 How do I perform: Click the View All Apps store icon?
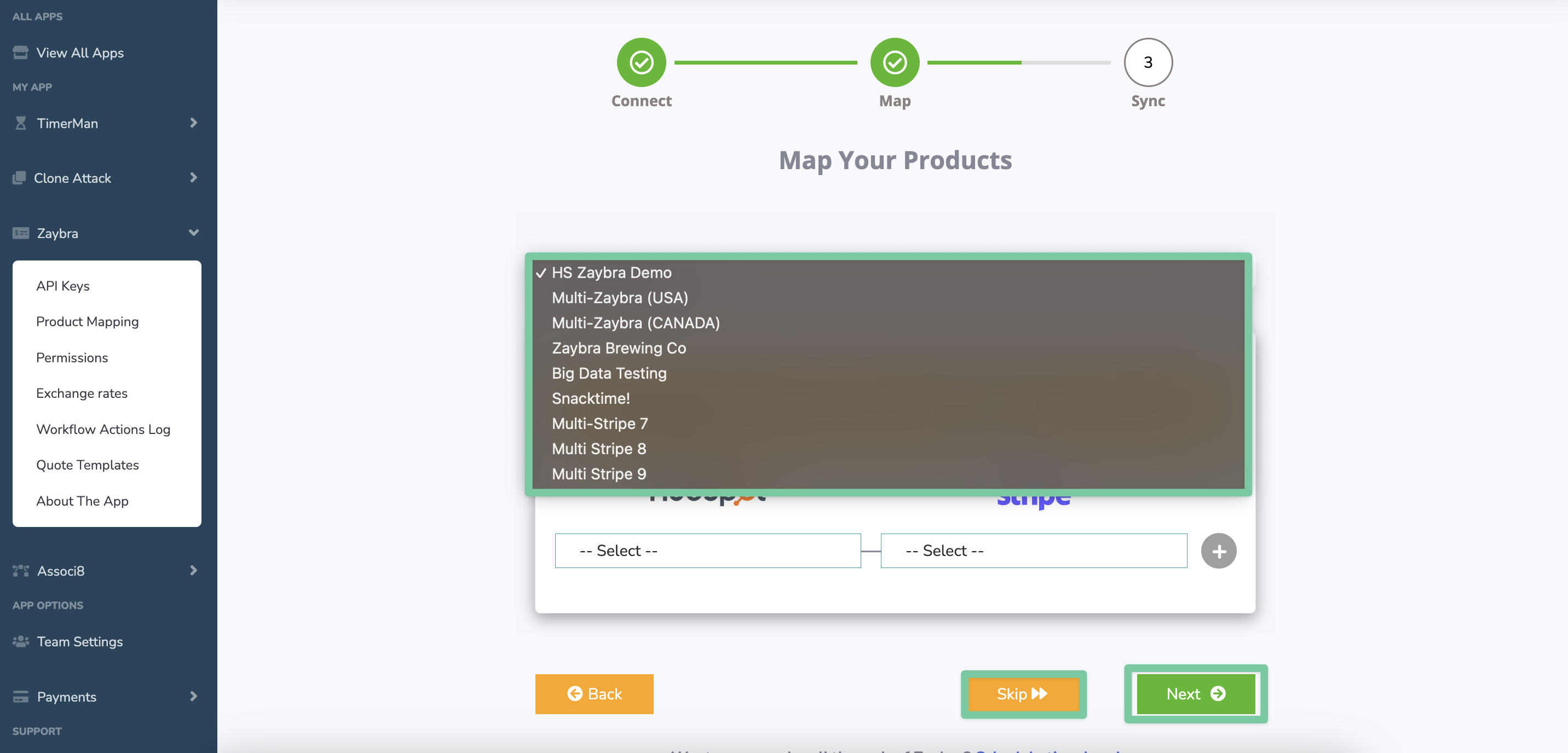[x=20, y=53]
